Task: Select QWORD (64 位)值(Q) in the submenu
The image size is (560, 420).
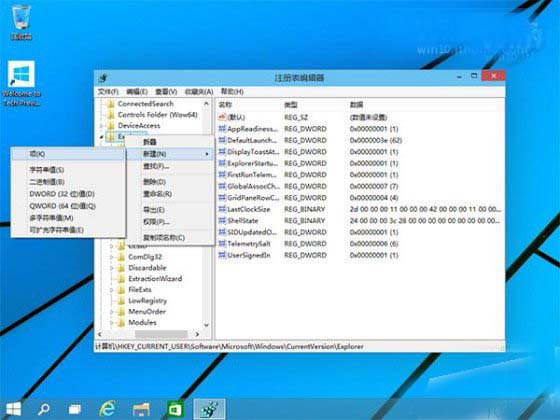Action: (68, 206)
